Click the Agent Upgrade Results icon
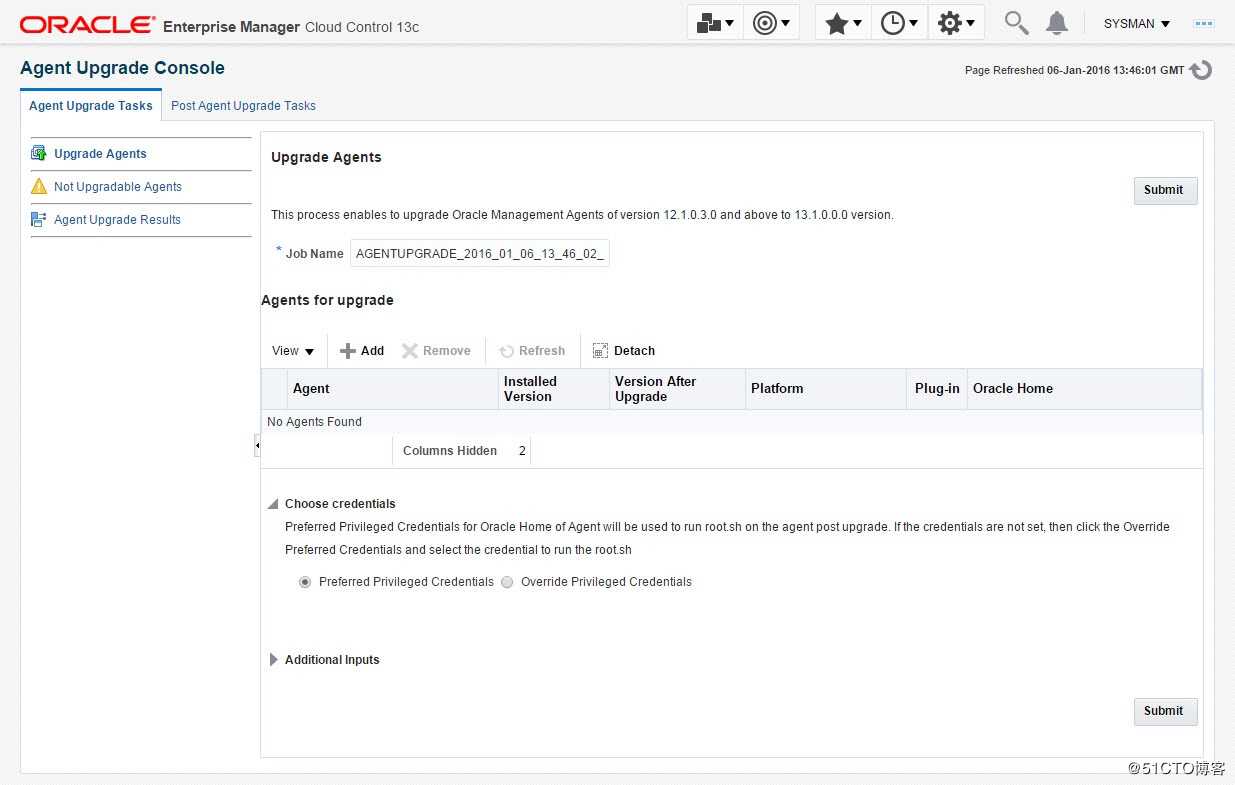 pos(39,219)
